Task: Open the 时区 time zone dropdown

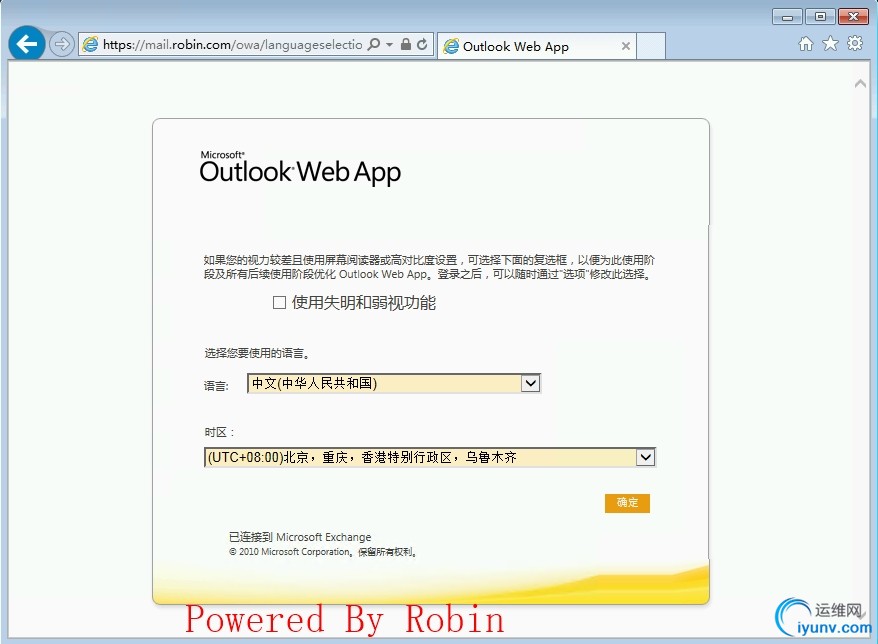Action: click(x=430, y=458)
